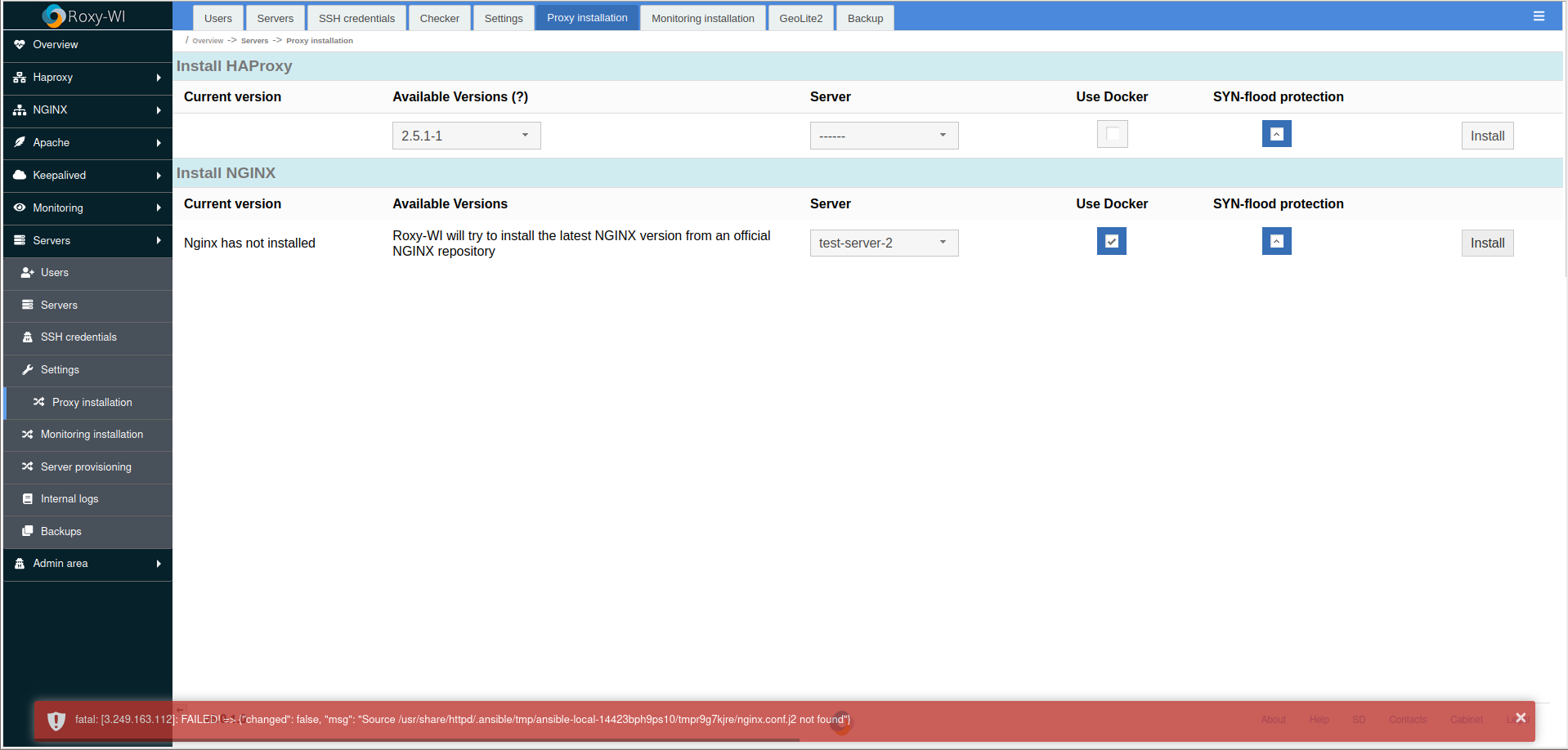Screen dimensions: 1568x750
Task: Click the Servers submenu server icon
Action: (x=27, y=305)
